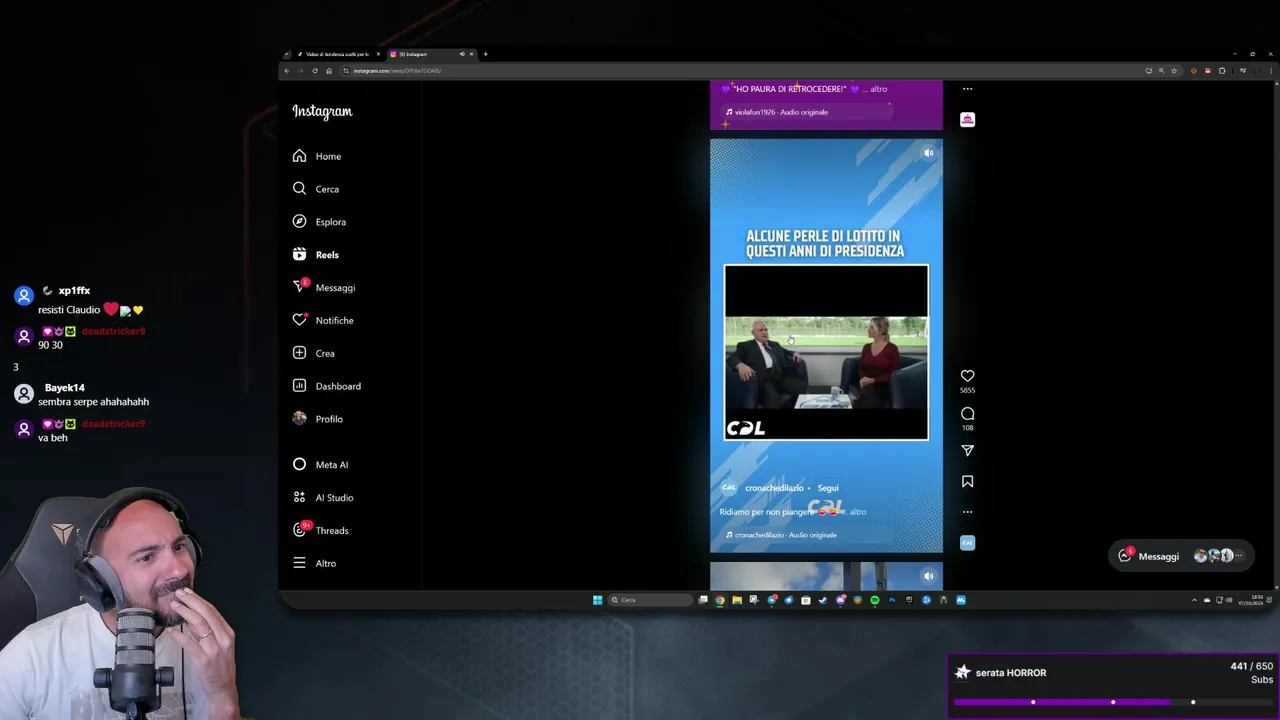The height and width of the screenshot is (720, 1280).
Task: Open Meta AI from the sidebar
Action: [320, 464]
